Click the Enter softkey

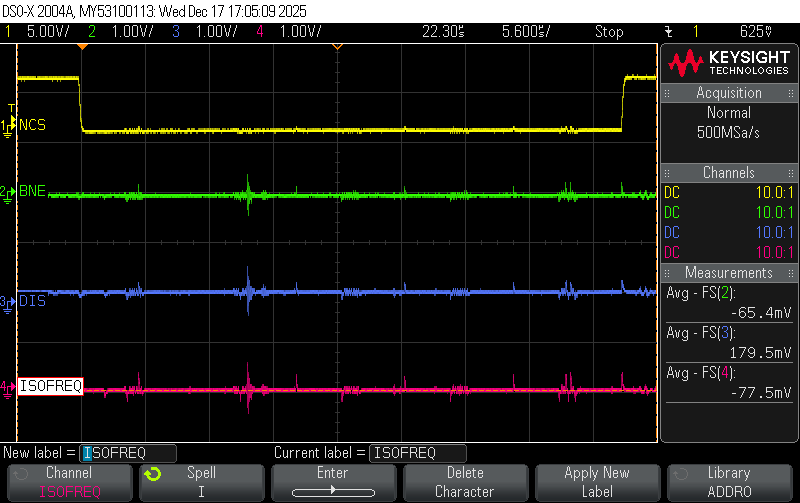333,483
